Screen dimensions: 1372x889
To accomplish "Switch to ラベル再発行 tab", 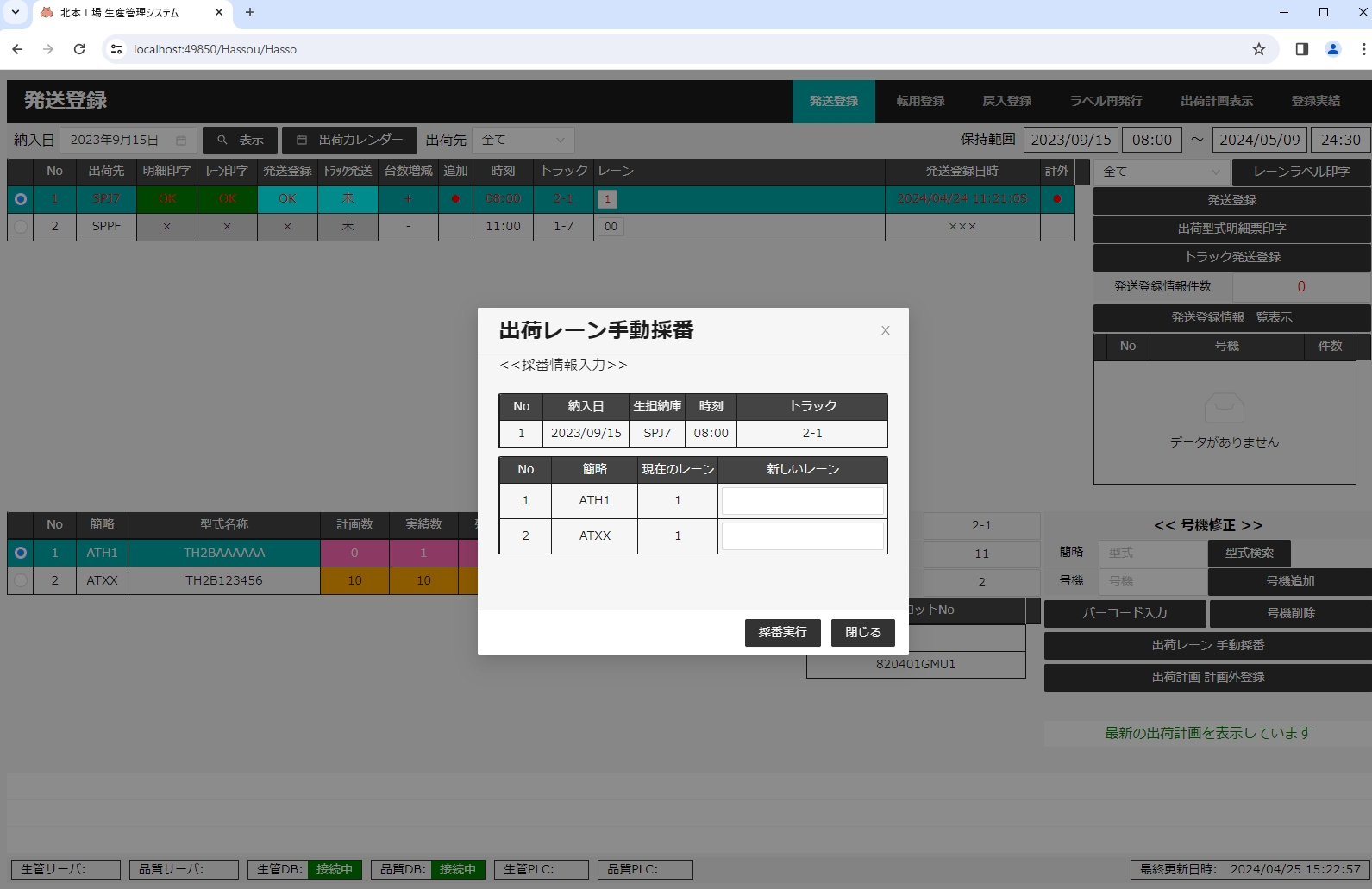I will (x=1106, y=101).
